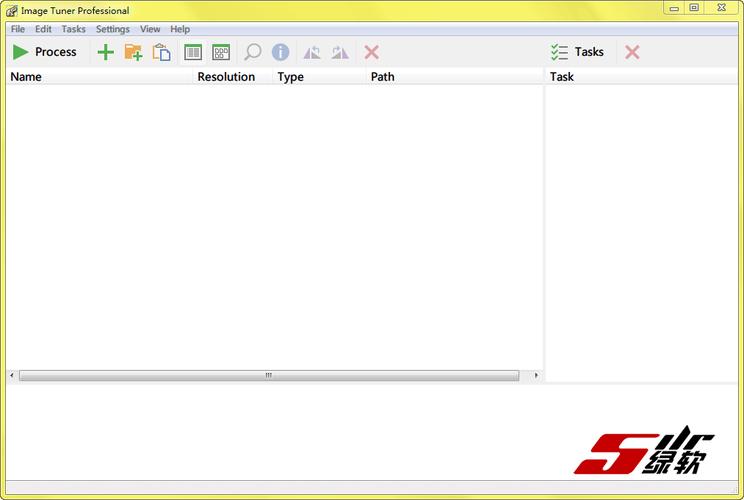The image size is (744, 500).
Task: Paste images from clipboard icon
Action: tap(161, 52)
